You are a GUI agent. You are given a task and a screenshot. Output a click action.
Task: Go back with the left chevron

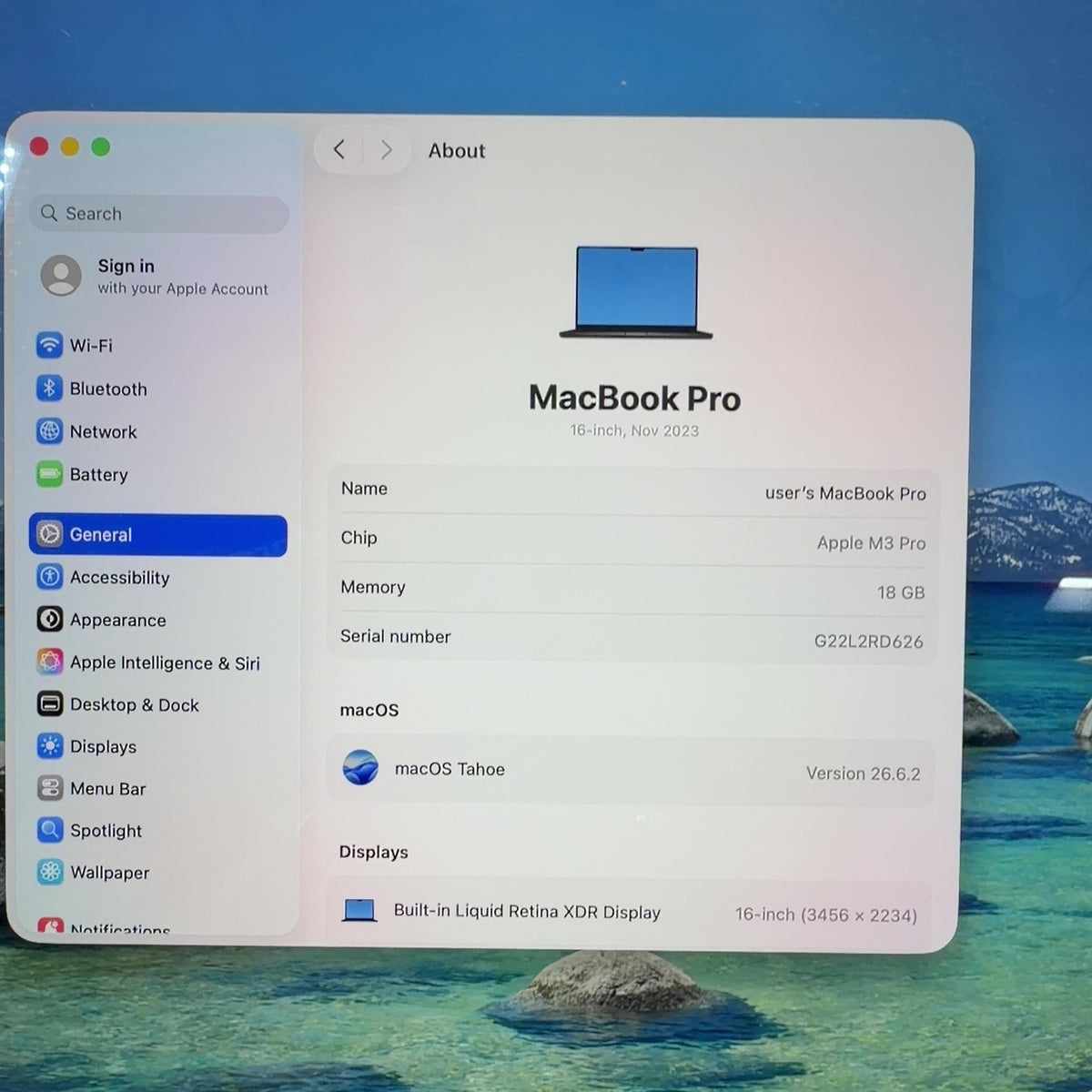(339, 149)
